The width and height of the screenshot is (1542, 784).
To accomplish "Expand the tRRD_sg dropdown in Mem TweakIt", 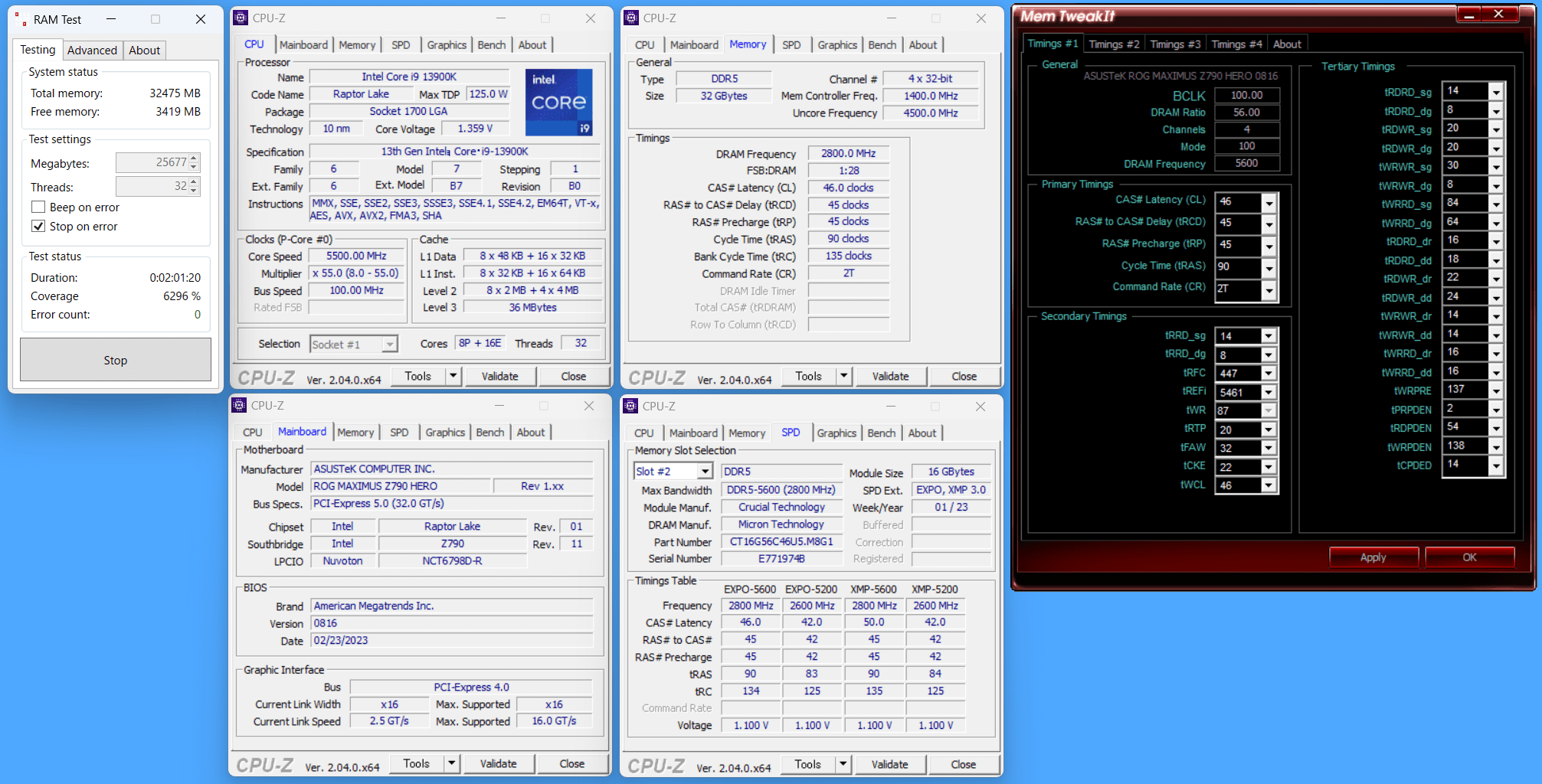I will click(x=1269, y=336).
